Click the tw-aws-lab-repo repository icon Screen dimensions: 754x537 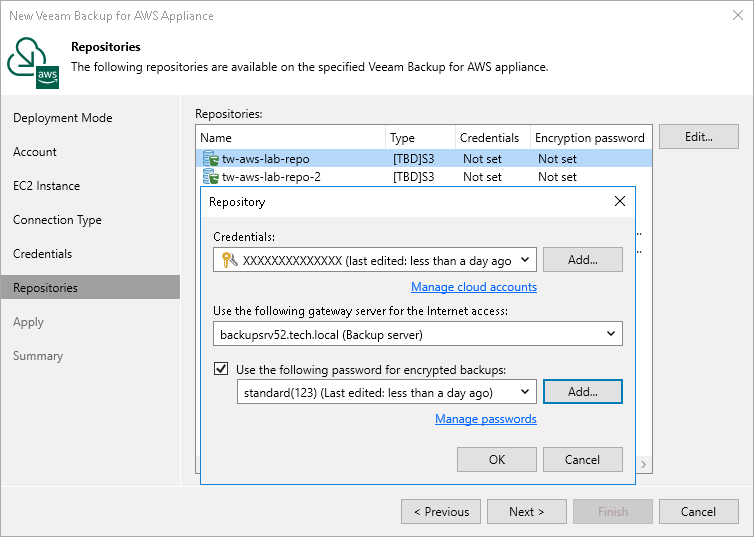[x=210, y=158]
